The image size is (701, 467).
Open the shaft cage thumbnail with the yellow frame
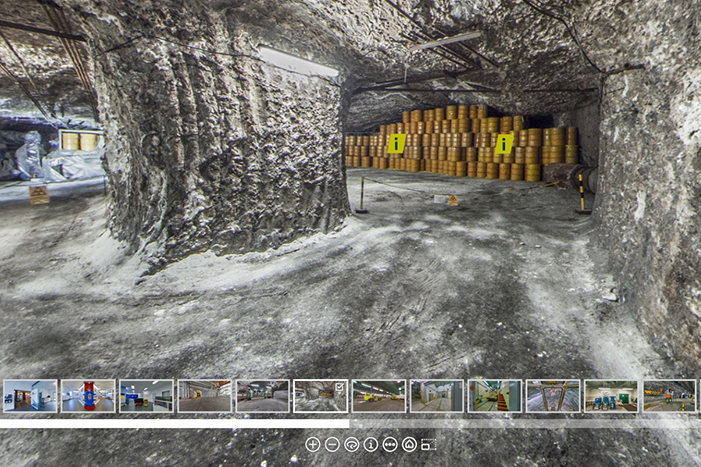pos(553,396)
